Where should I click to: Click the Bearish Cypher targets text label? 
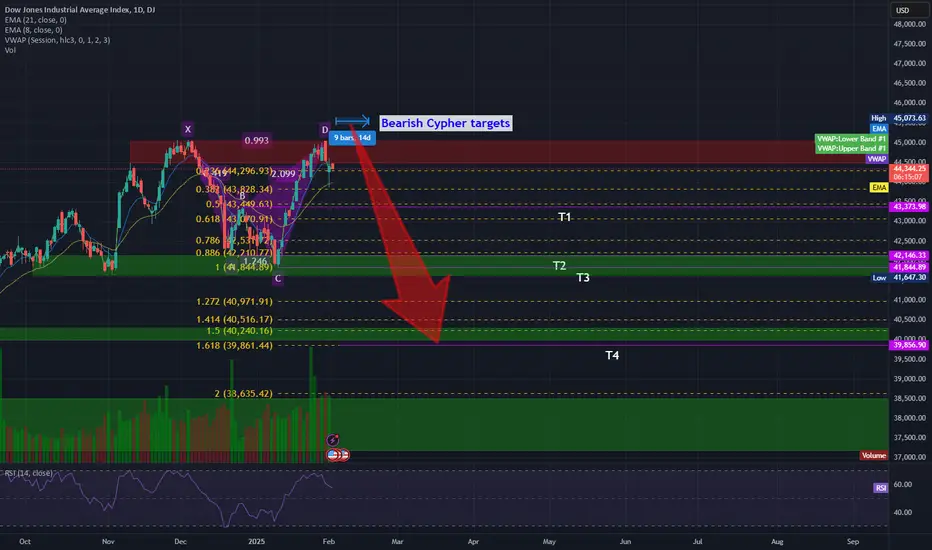click(446, 123)
